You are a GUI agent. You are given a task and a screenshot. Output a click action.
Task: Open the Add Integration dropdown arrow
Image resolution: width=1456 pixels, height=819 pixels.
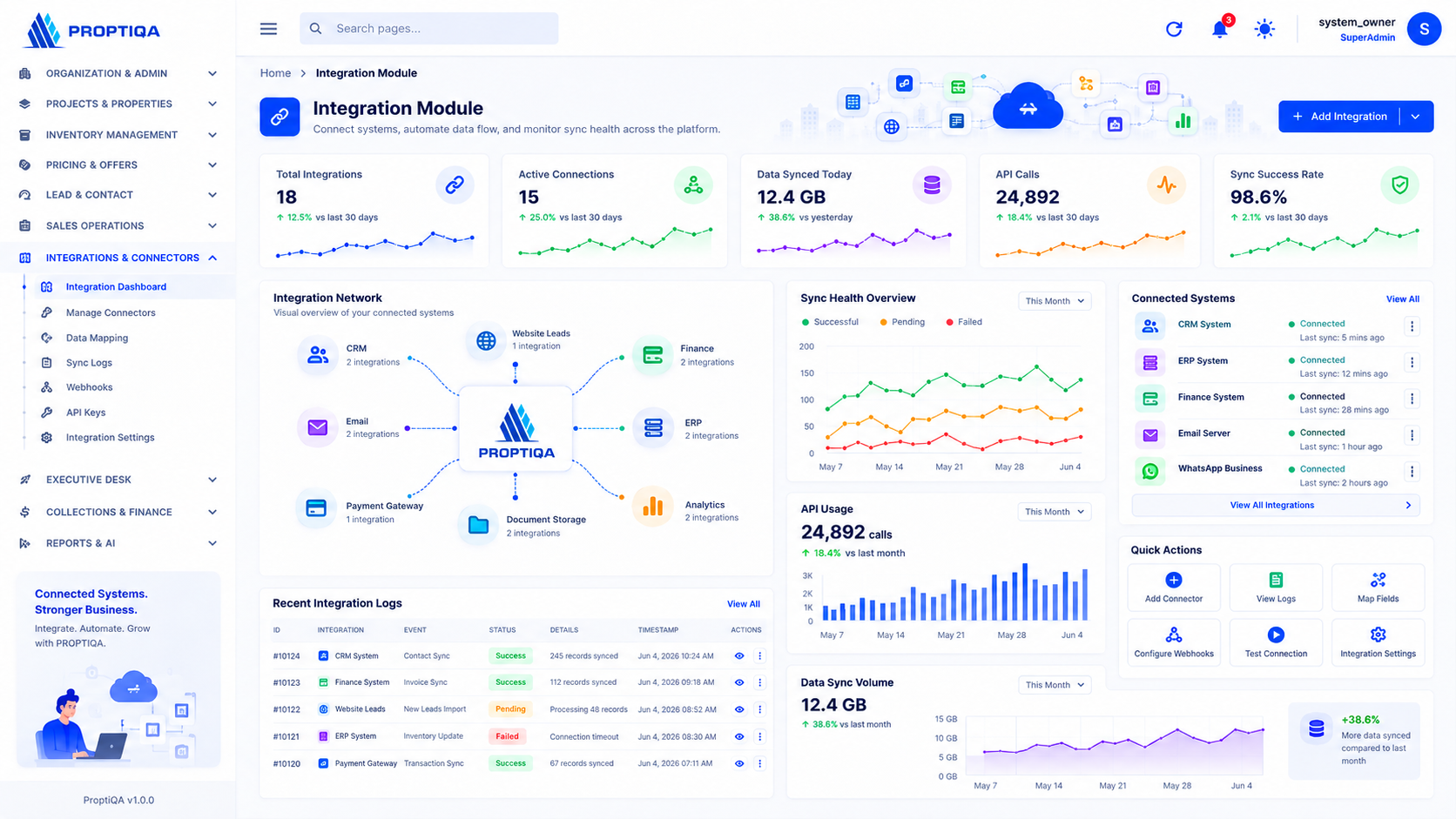coord(1416,117)
